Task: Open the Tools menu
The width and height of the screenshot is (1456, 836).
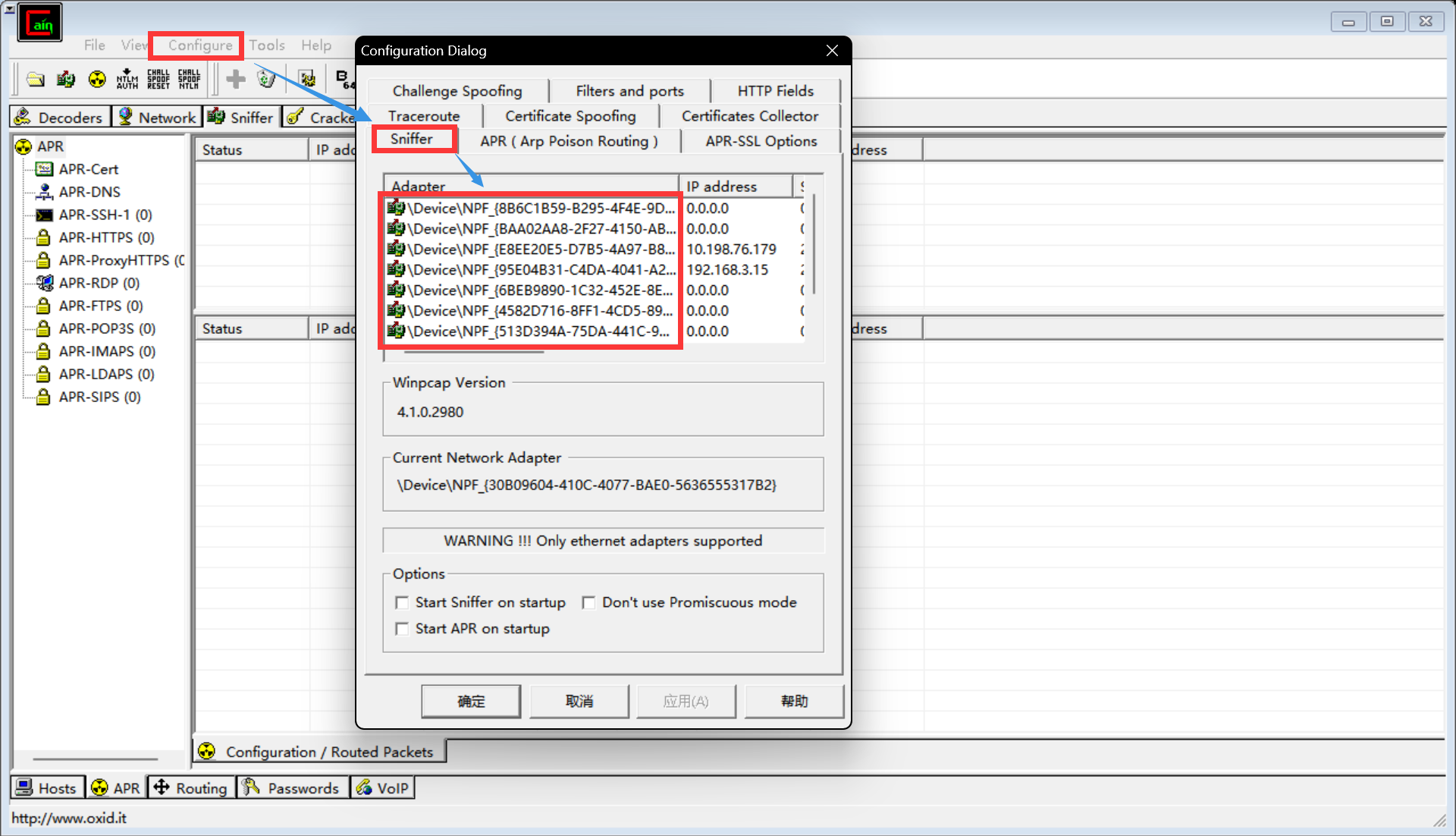Action: tap(263, 45)
